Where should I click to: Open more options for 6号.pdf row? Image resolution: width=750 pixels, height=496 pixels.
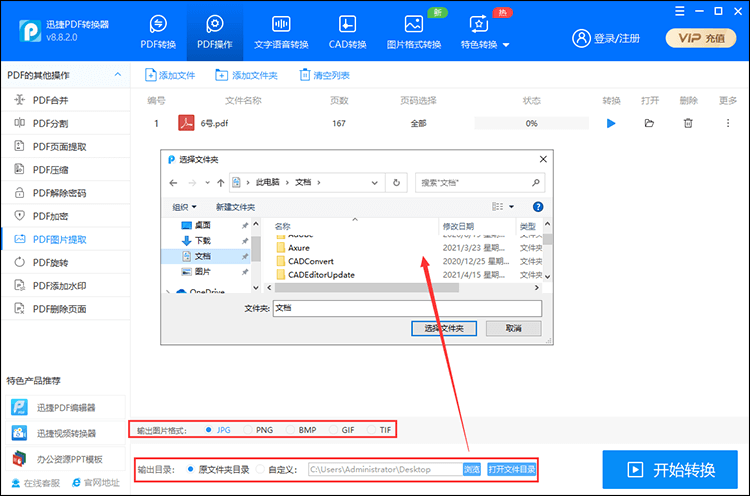728,123
